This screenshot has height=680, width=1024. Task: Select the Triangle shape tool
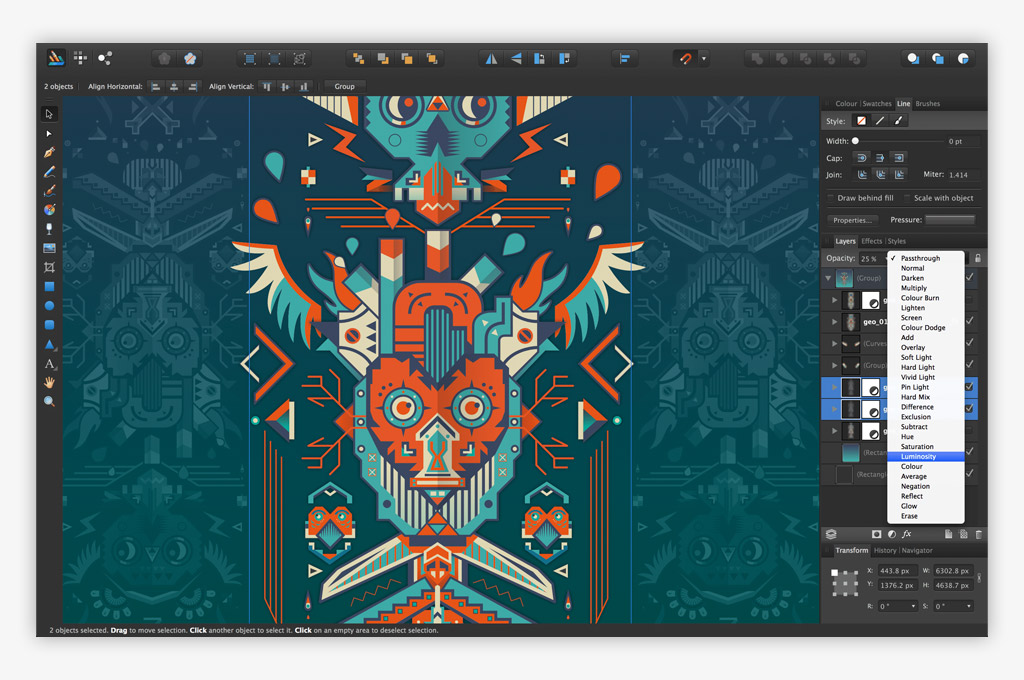click(49, 344)
